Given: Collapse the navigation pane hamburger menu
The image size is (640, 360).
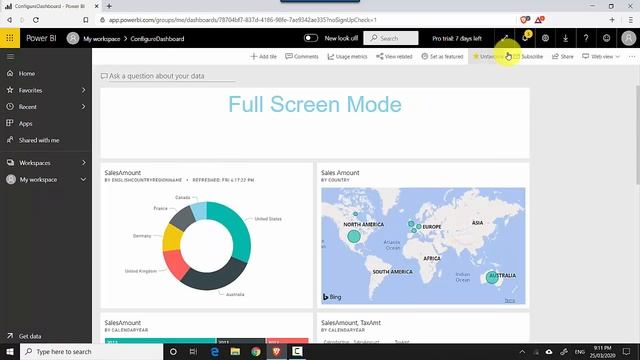Looking at the screenshot, I should pos(10,56).
